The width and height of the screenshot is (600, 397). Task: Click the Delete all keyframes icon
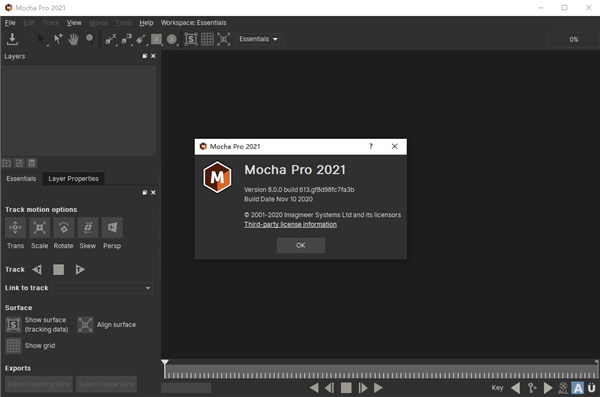563,388
